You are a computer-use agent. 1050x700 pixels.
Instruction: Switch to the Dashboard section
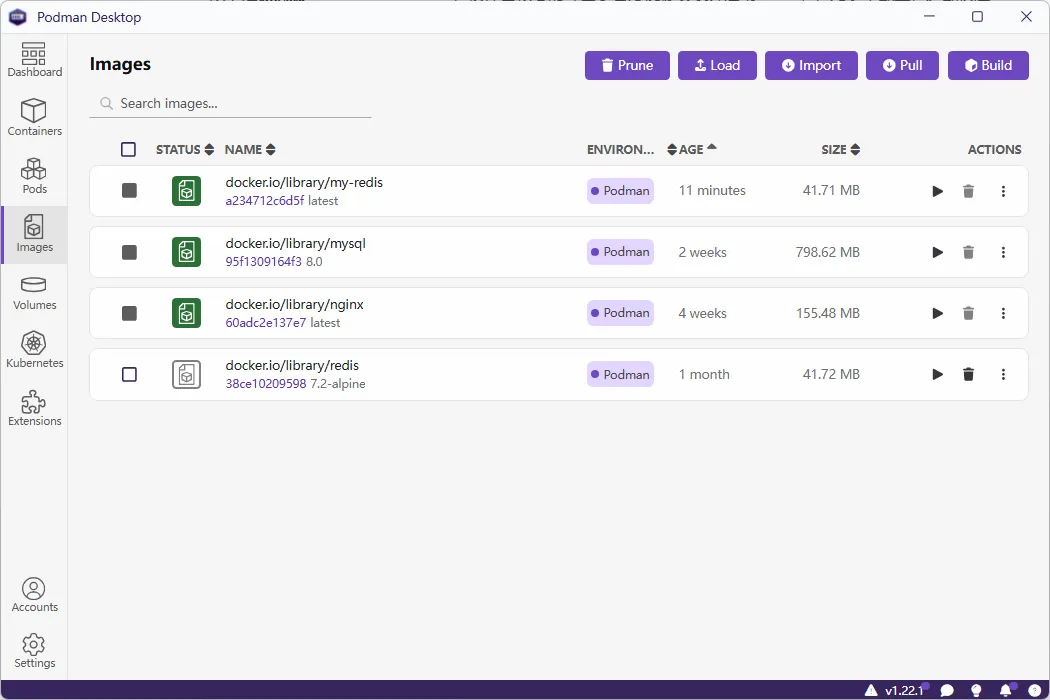click(34, 60)
